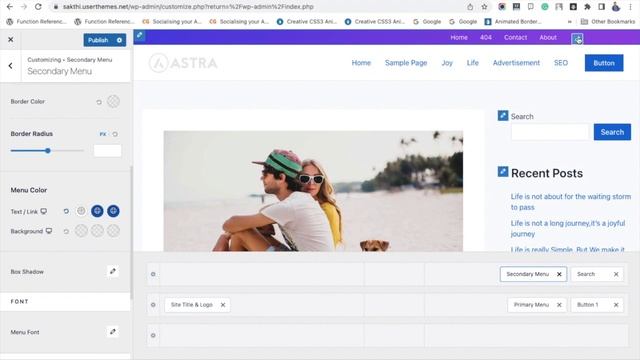The height and width of the screenshot is (360, 640).
Task: Open publish settings gear next to Publish
Action: tap(119, 40)
